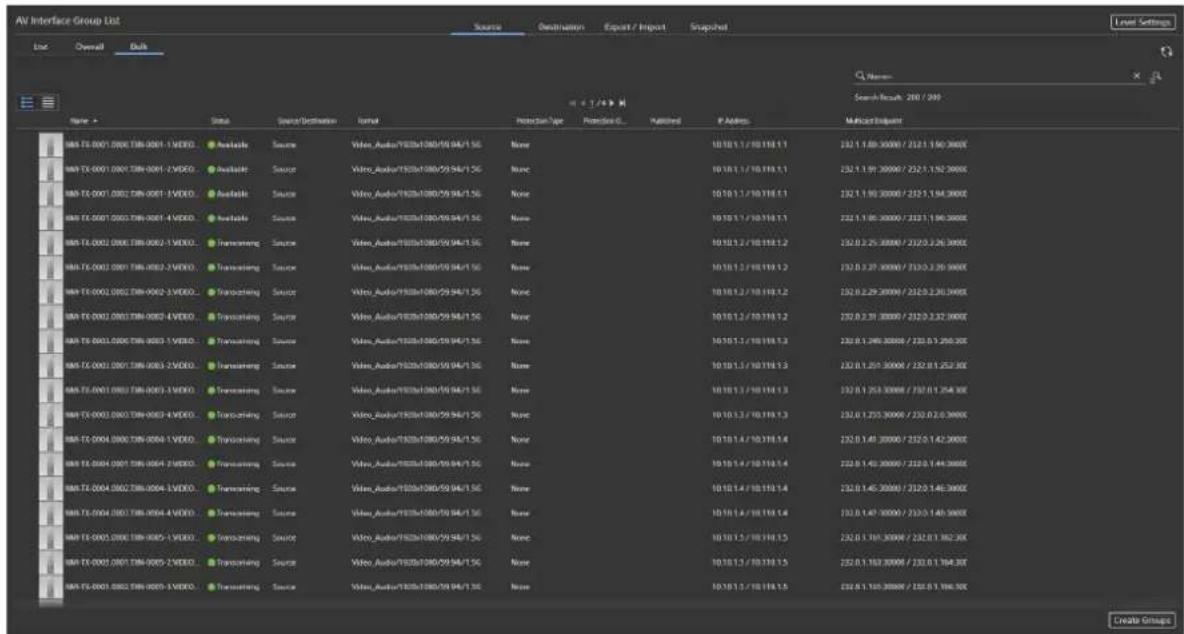Click the name text of row TX-0004.0001
The width and height of the screenshot is (1184, 634).
coord(133,463)
